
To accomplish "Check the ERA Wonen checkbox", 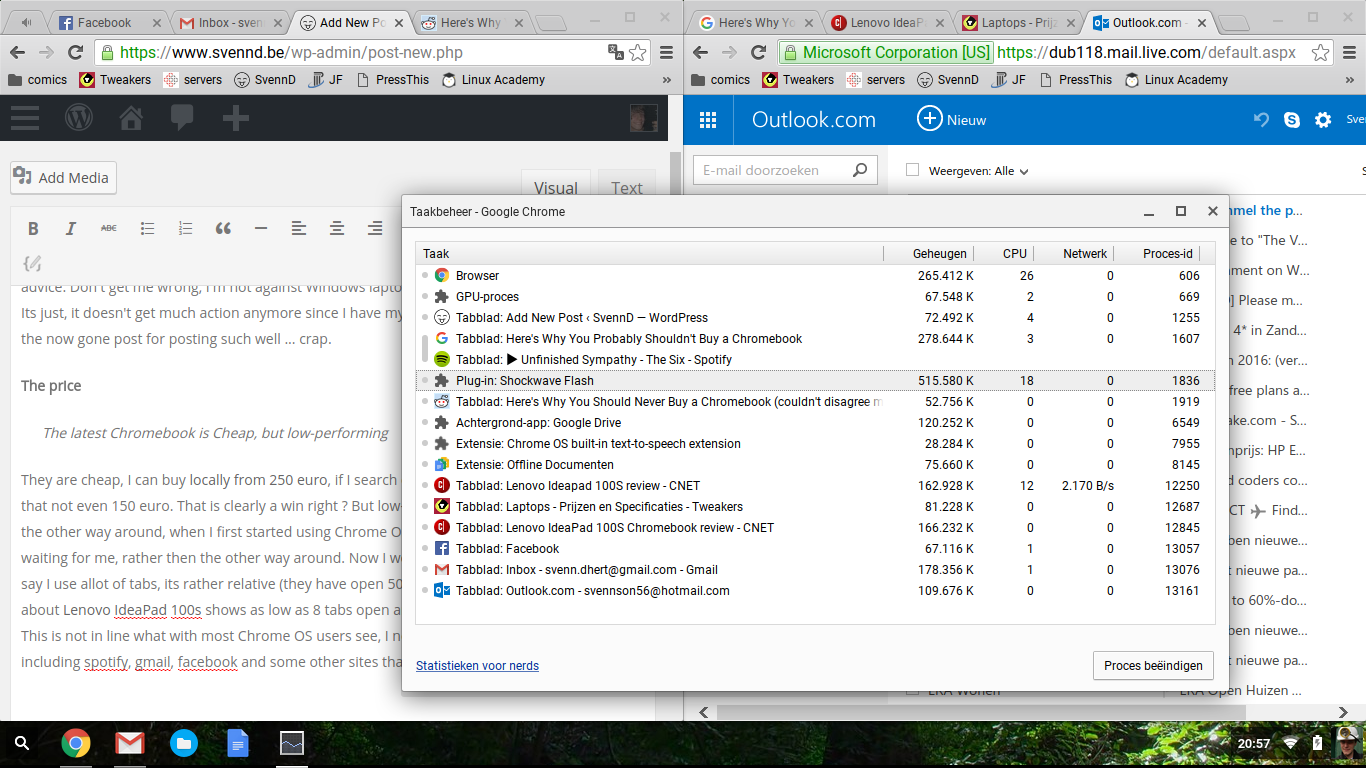I will point(911,690).
